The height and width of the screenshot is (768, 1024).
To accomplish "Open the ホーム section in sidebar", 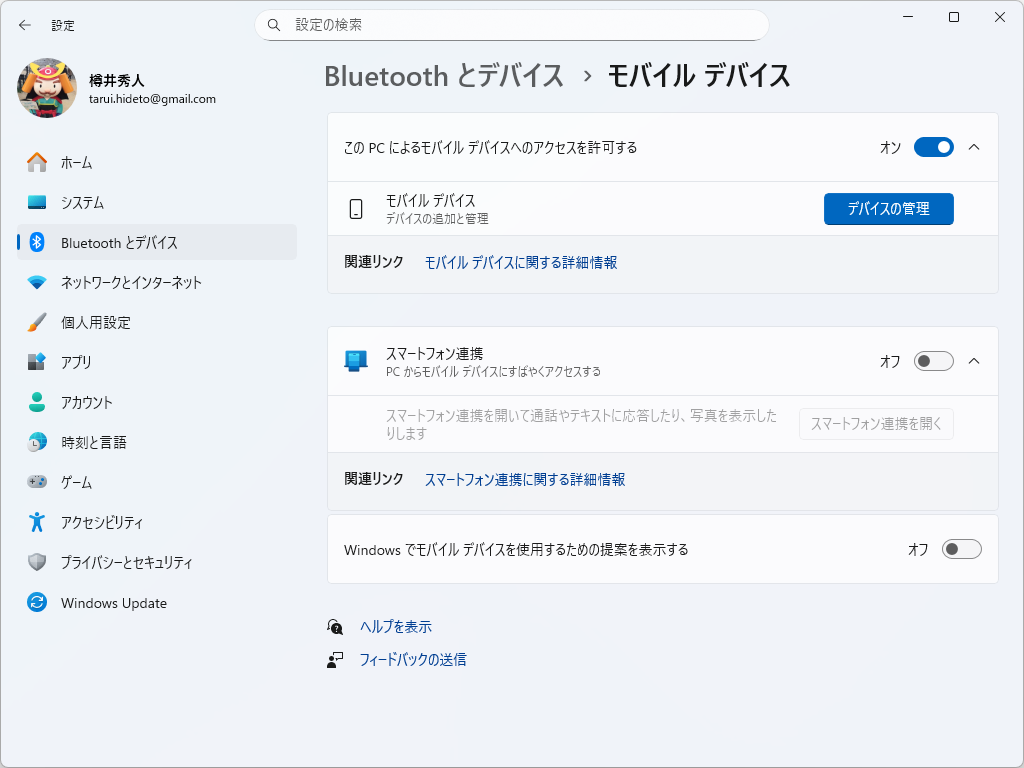I will [60, 162].
